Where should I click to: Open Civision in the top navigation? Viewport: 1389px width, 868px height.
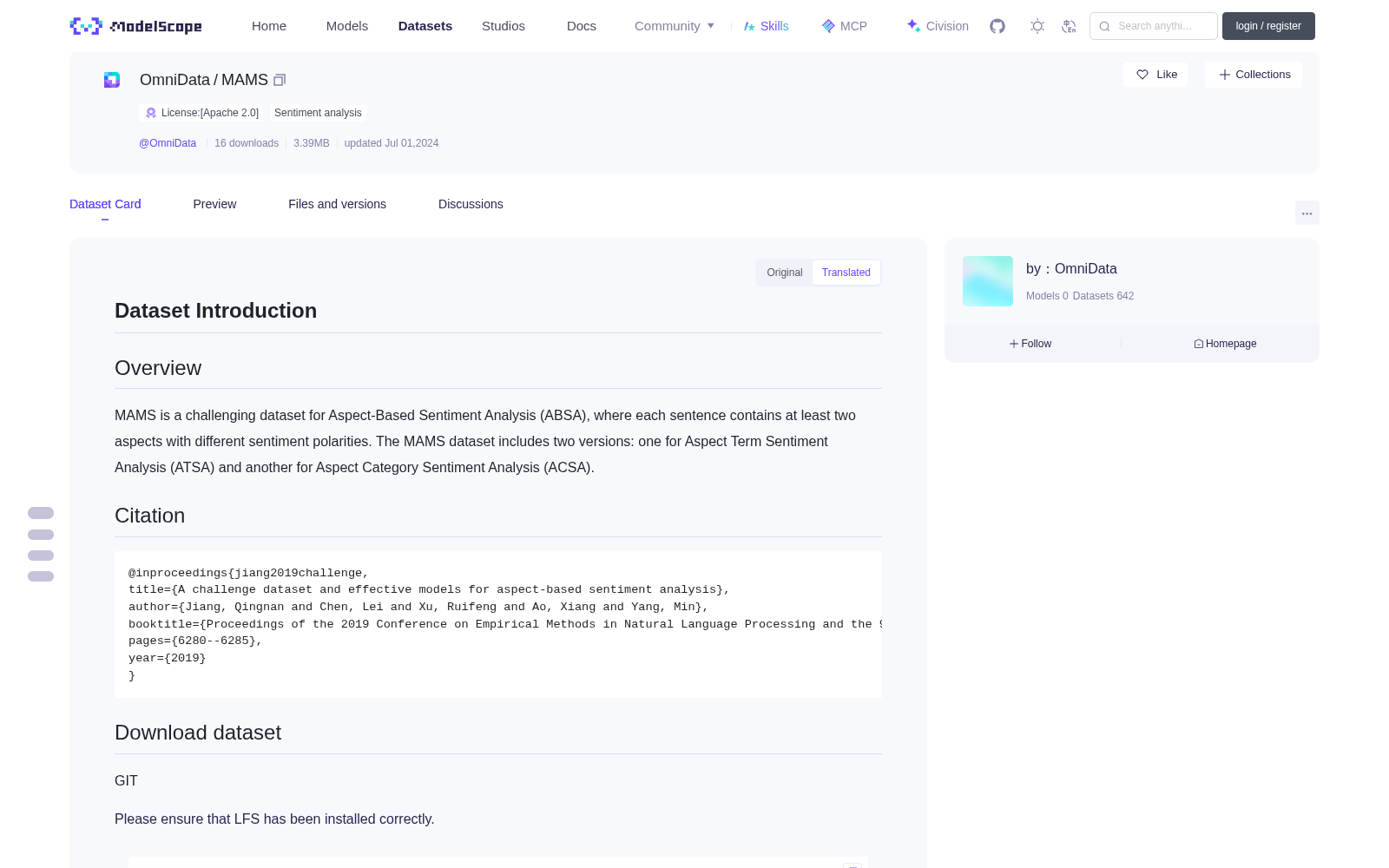(x=937, y=26)
